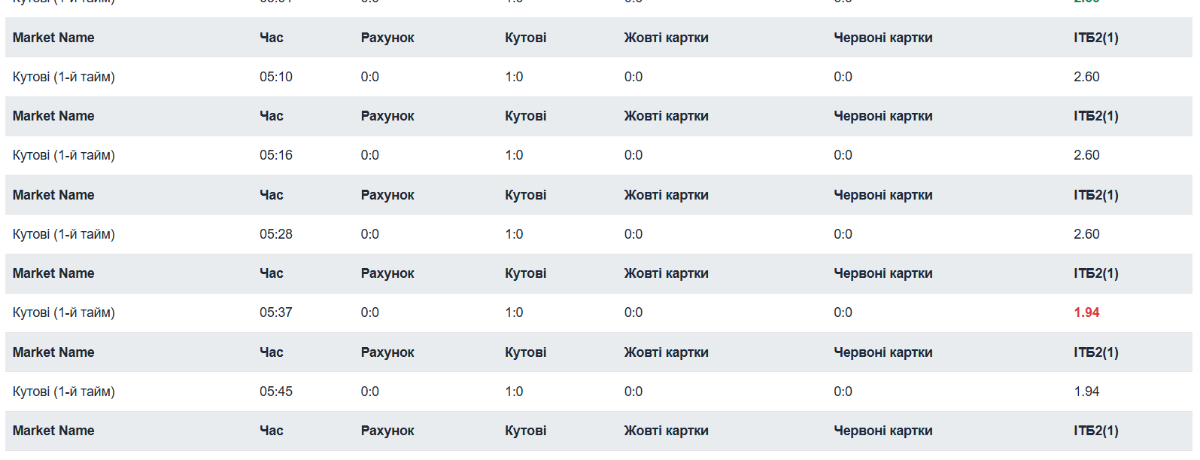Select the 05:28 time entry
Viewport: 1200px width, 460px height.
pos(276,234)
